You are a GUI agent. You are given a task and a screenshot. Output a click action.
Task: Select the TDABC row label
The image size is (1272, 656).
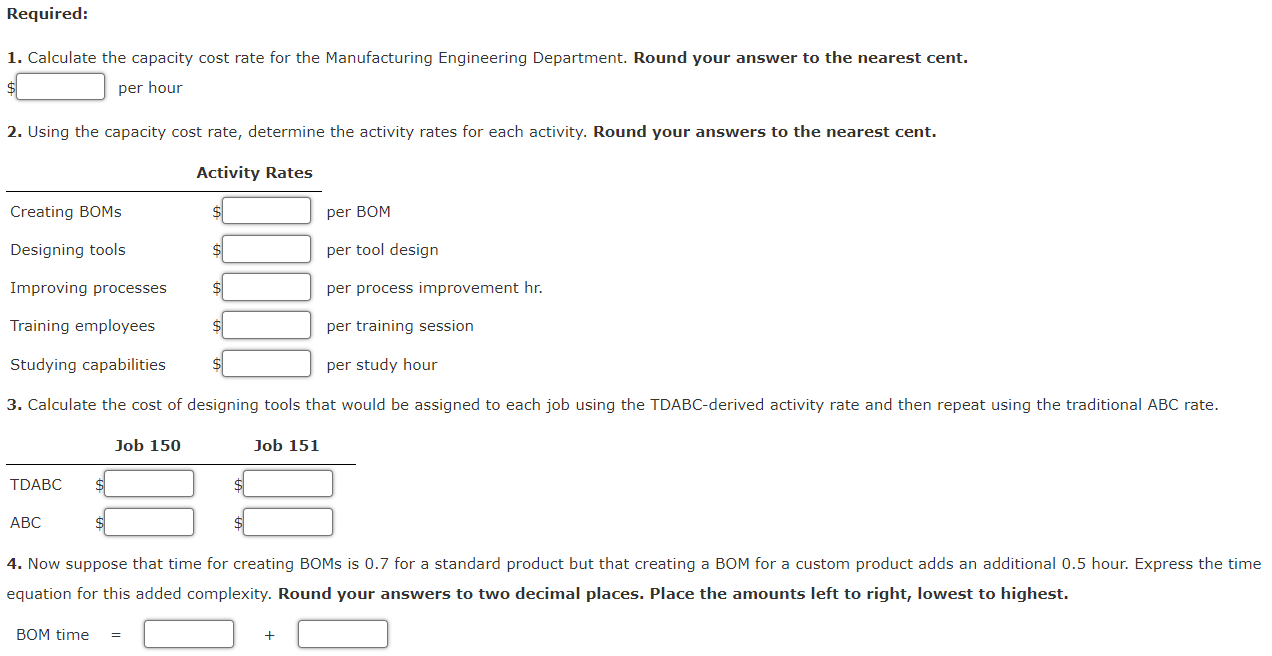pyautogui.click(x=37, y=484)
